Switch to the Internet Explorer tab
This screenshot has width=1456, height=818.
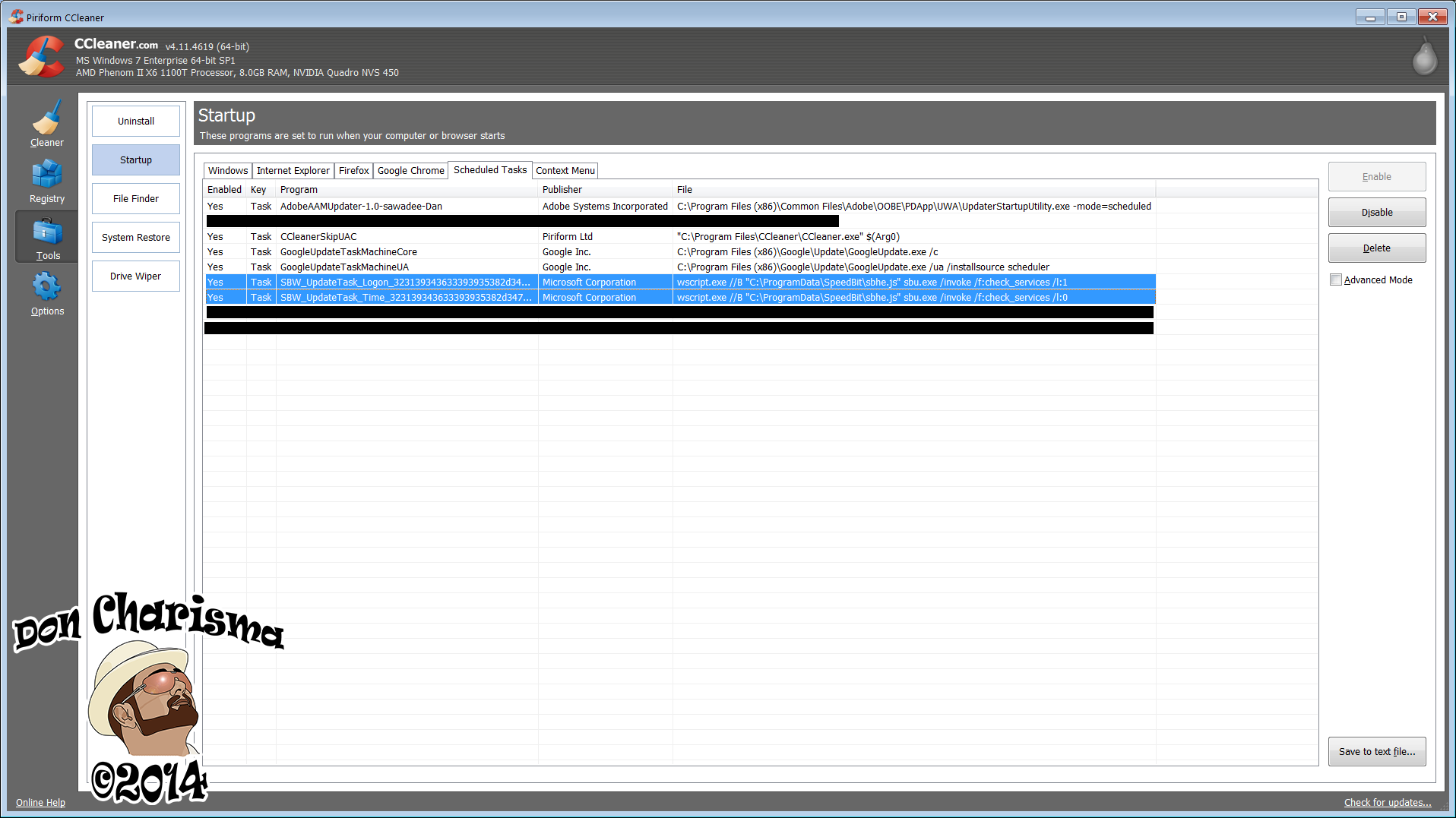(x=293, y=171)
